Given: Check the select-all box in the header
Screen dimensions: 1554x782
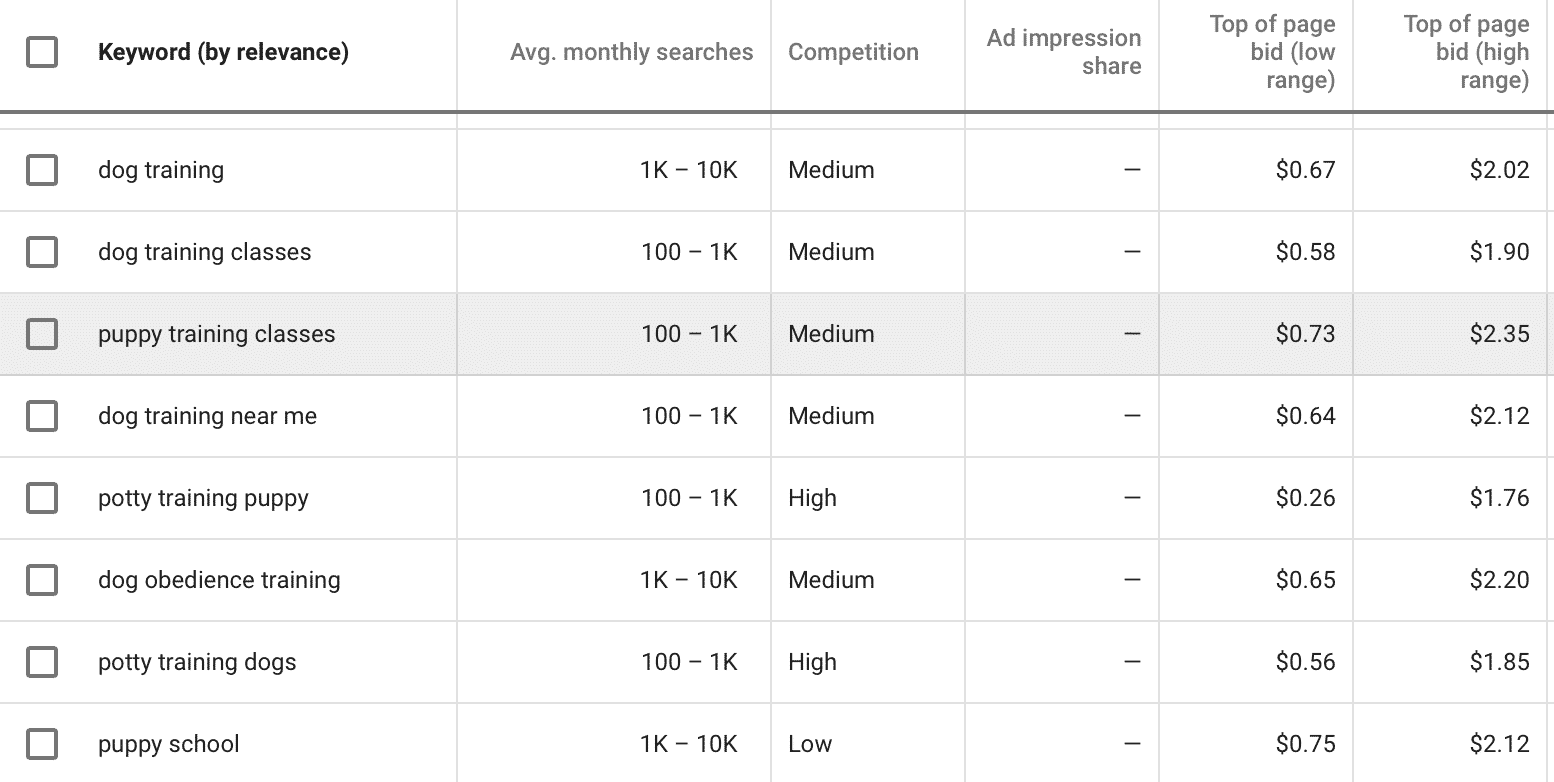Looking at the screenshot, I should tap(42, 52).
